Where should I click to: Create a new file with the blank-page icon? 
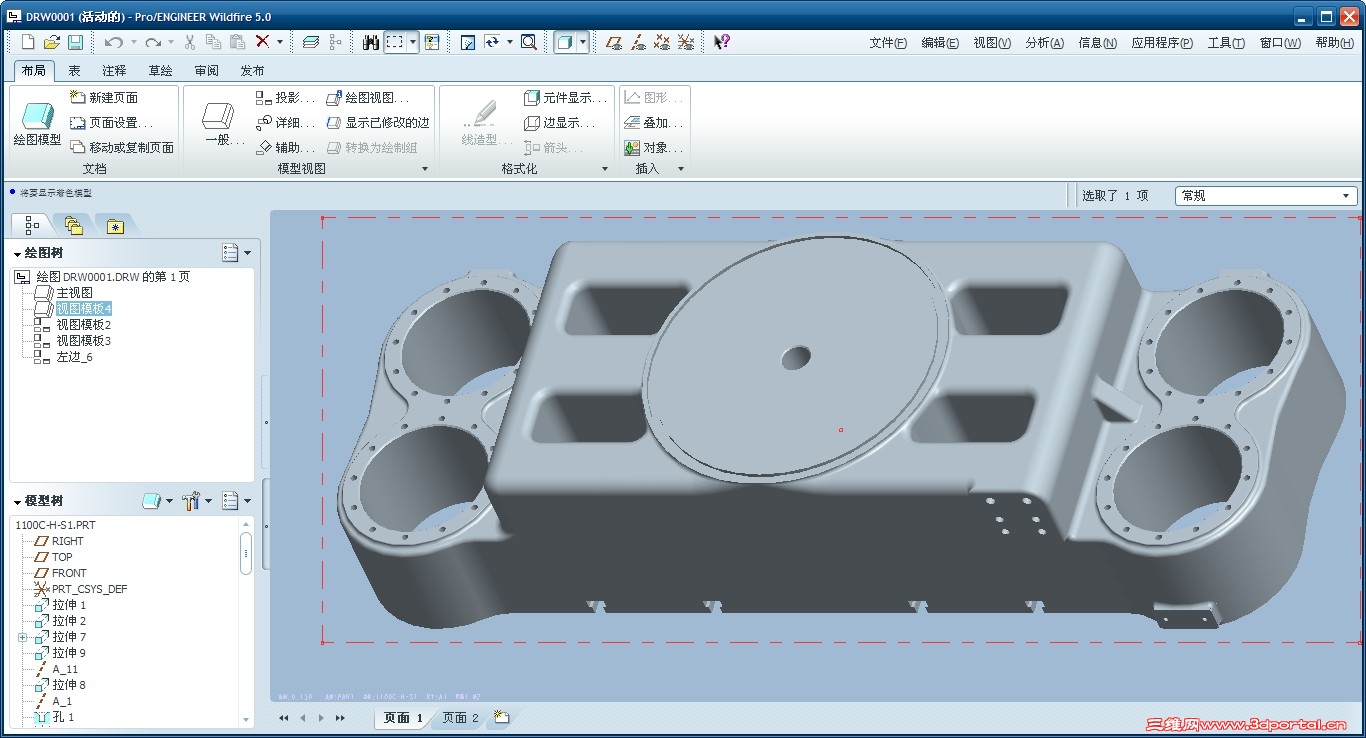pyautogui.click(x=28, y=42)
